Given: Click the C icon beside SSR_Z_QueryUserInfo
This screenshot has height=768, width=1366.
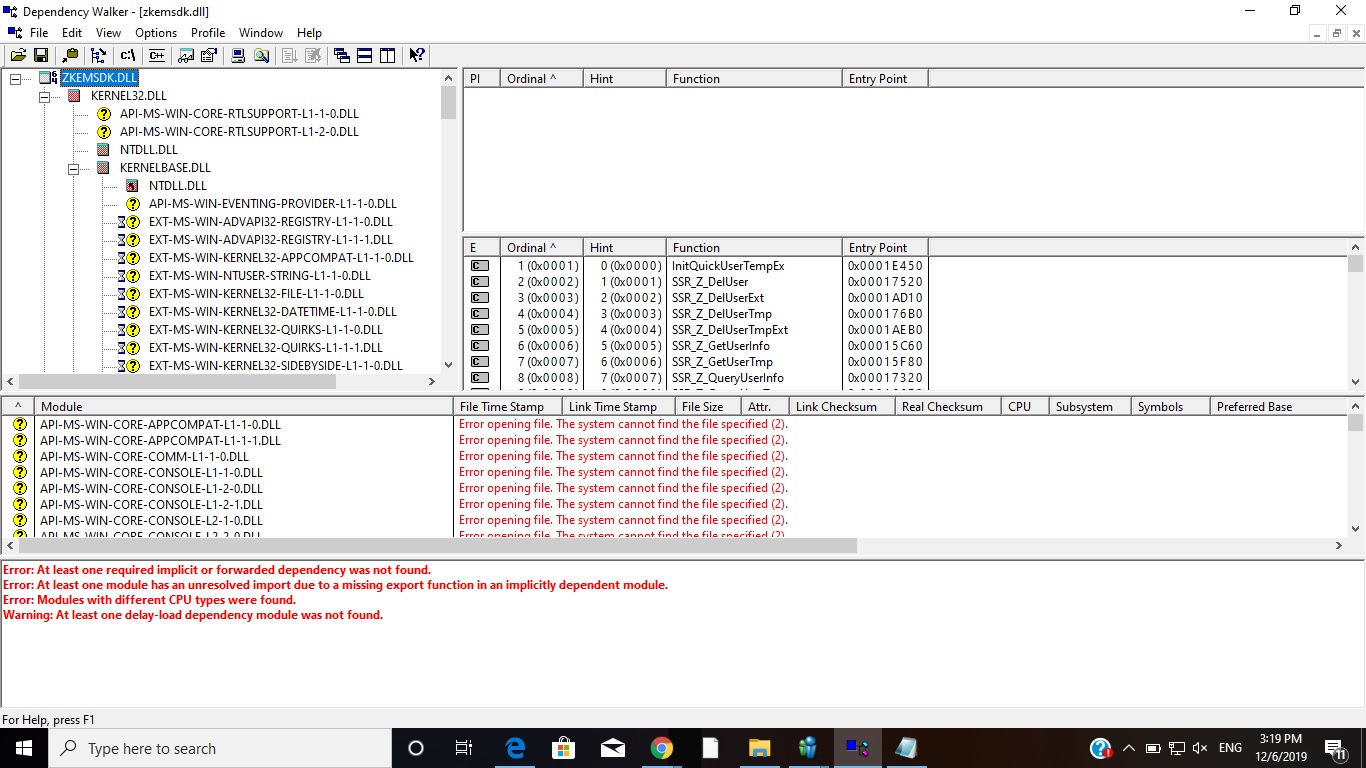Looking at the screenshot, I should (x=480, y=378).
